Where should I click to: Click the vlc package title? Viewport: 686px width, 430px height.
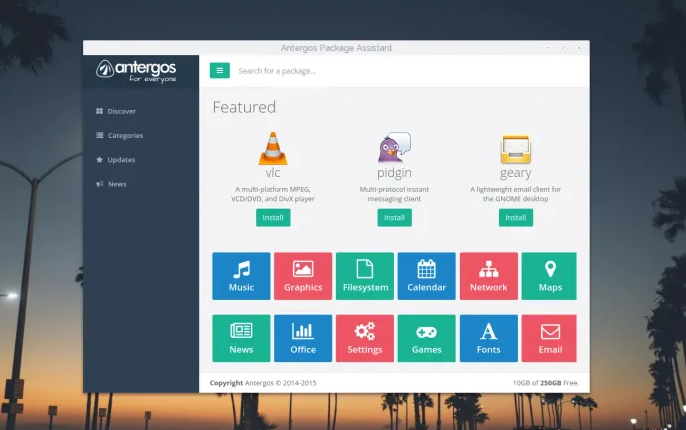click(x=273, y=173)
